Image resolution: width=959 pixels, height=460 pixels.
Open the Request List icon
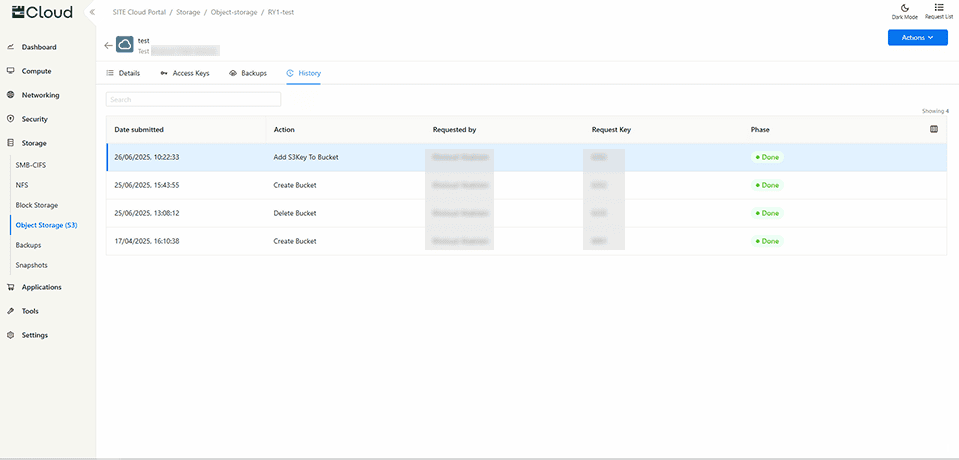click(938, 11)
